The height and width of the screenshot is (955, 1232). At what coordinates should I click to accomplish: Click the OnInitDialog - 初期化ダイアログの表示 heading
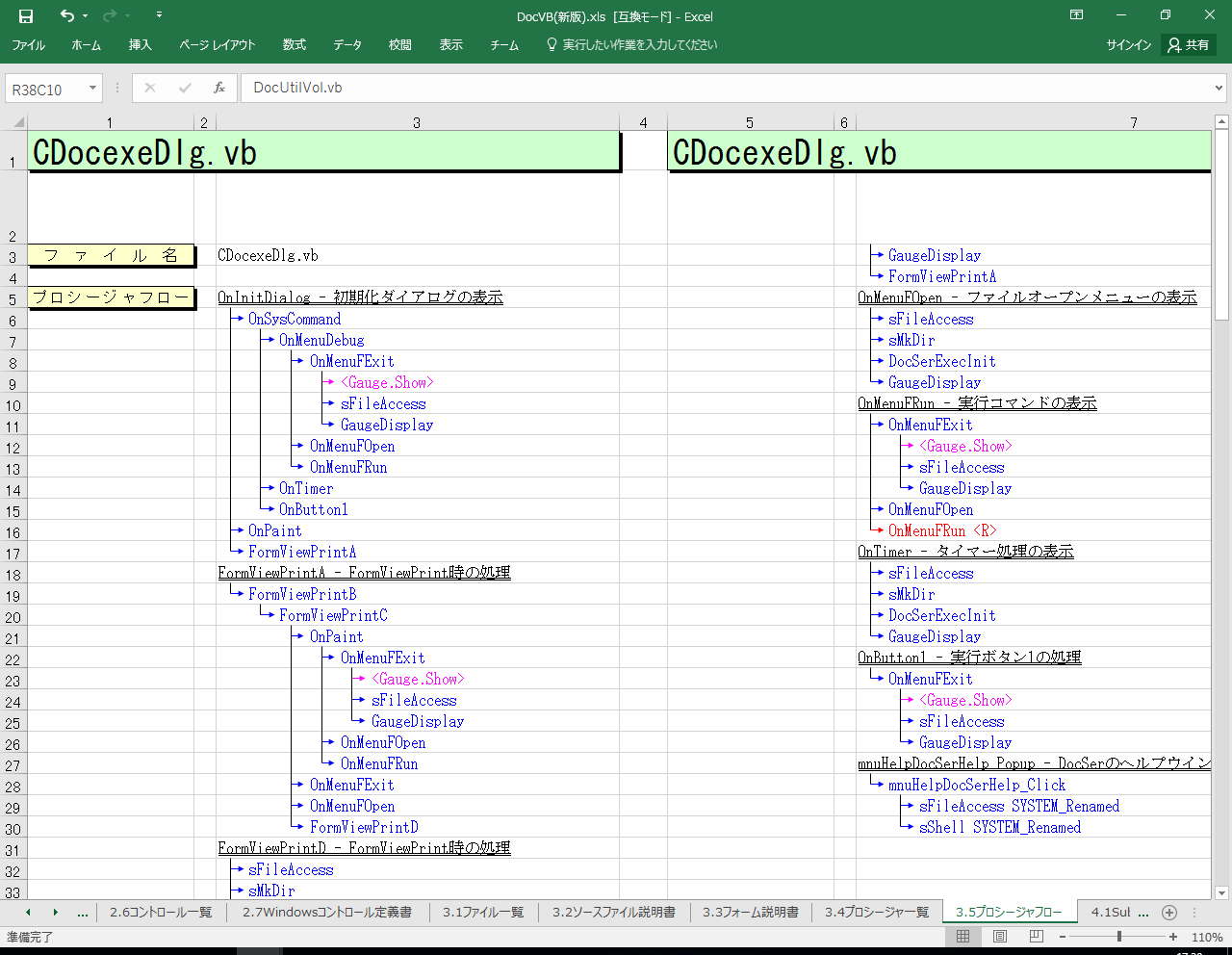point(360,297)
